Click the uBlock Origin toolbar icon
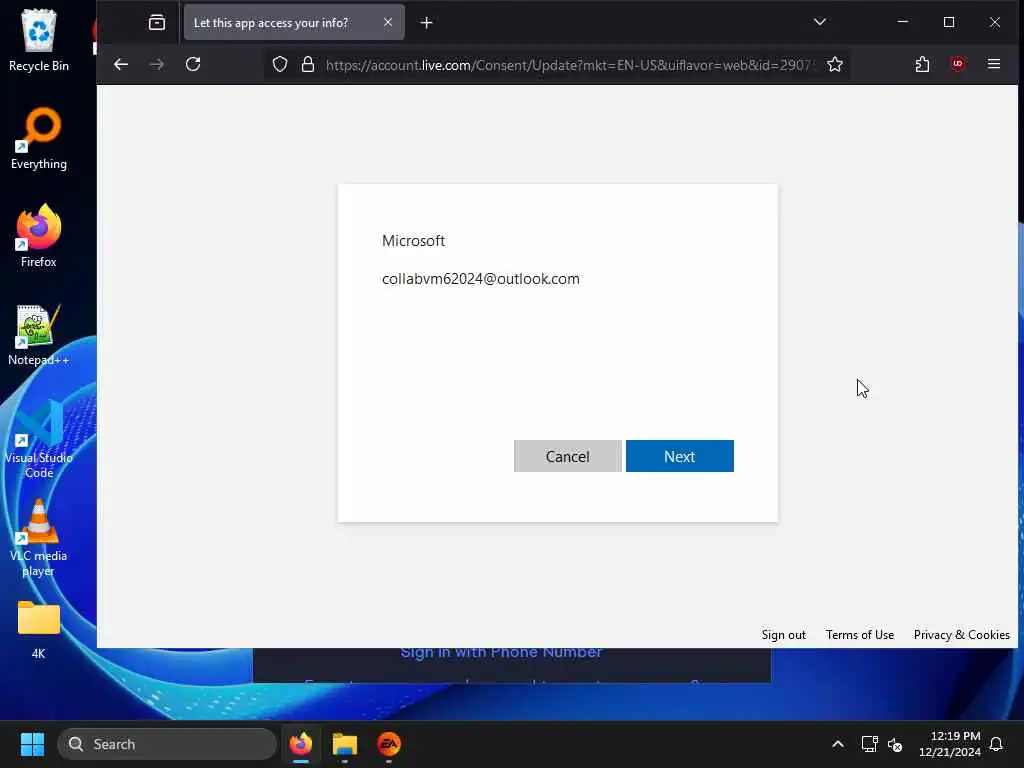1024x768 pixels. click(x=957, y=64)
